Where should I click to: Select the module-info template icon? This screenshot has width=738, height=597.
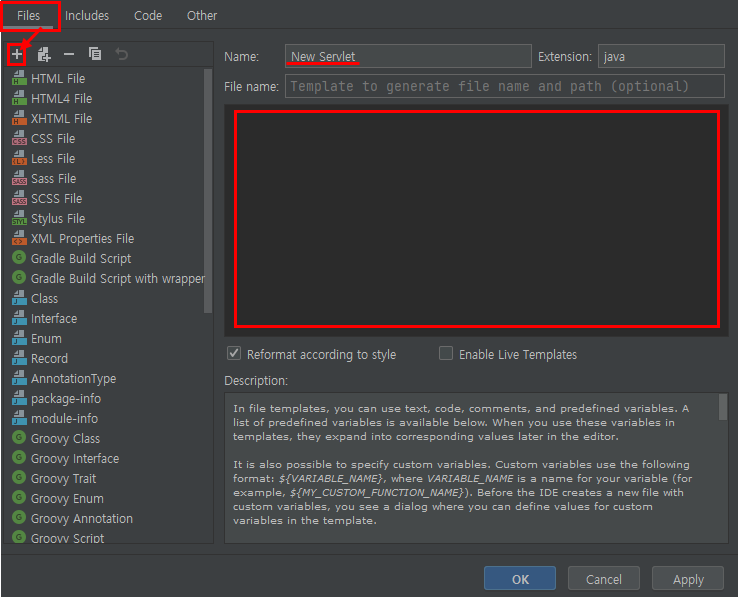click(x=19, y=418)
